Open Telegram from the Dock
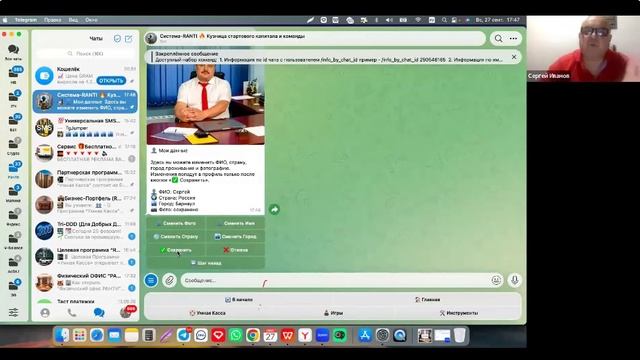640x360 pixels. 184,336
